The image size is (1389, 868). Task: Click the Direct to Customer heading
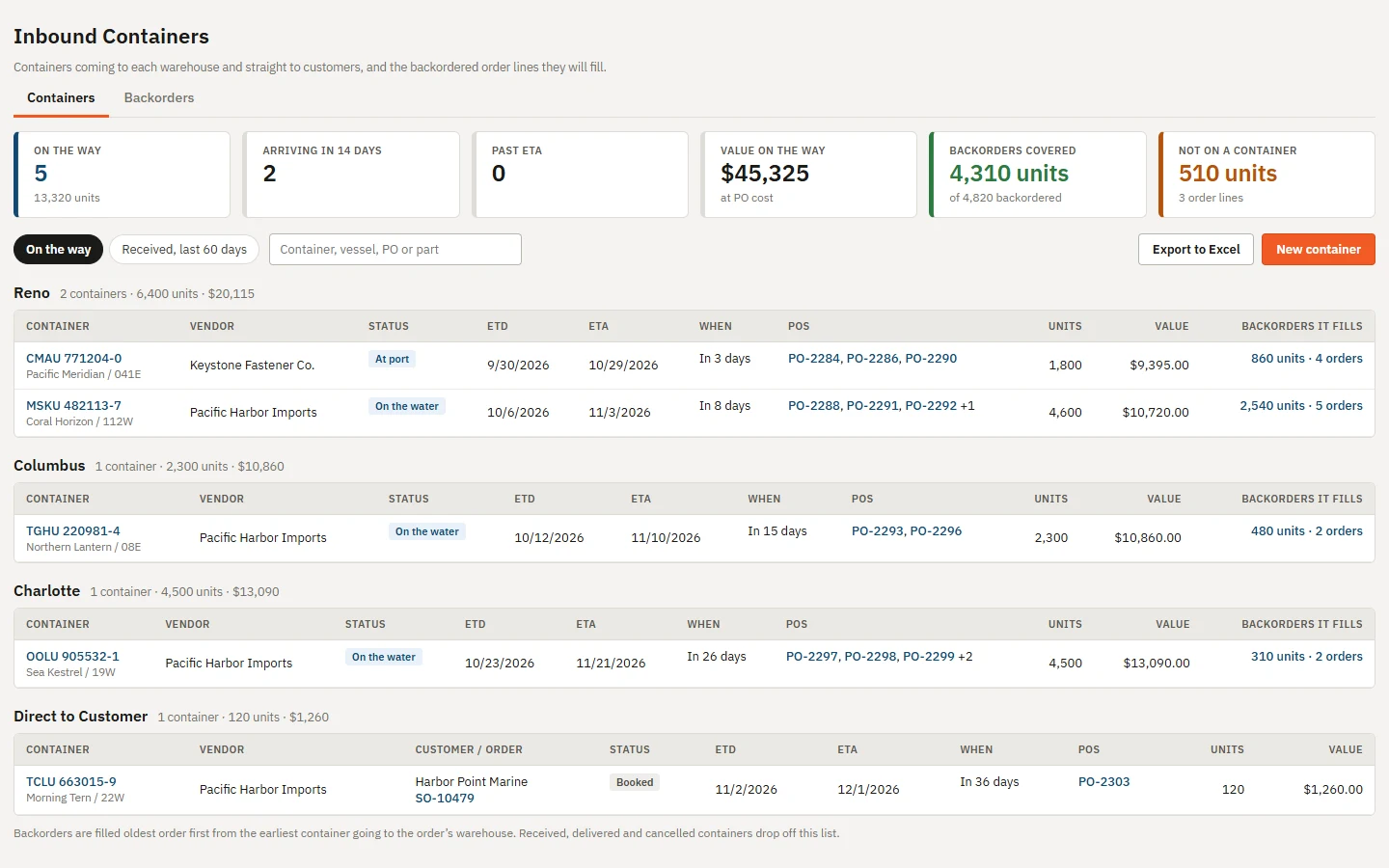point(81,717)
